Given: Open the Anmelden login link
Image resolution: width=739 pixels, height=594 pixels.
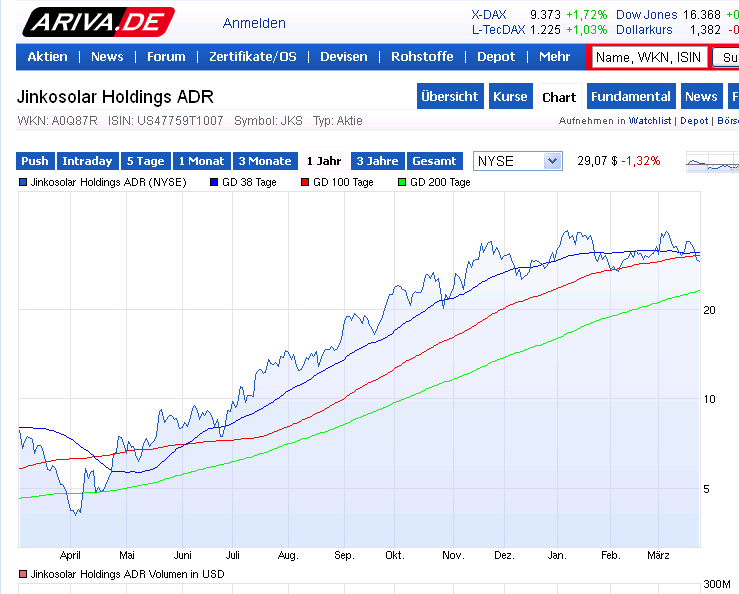Looking at the screenshot, I should coord(254,23).
